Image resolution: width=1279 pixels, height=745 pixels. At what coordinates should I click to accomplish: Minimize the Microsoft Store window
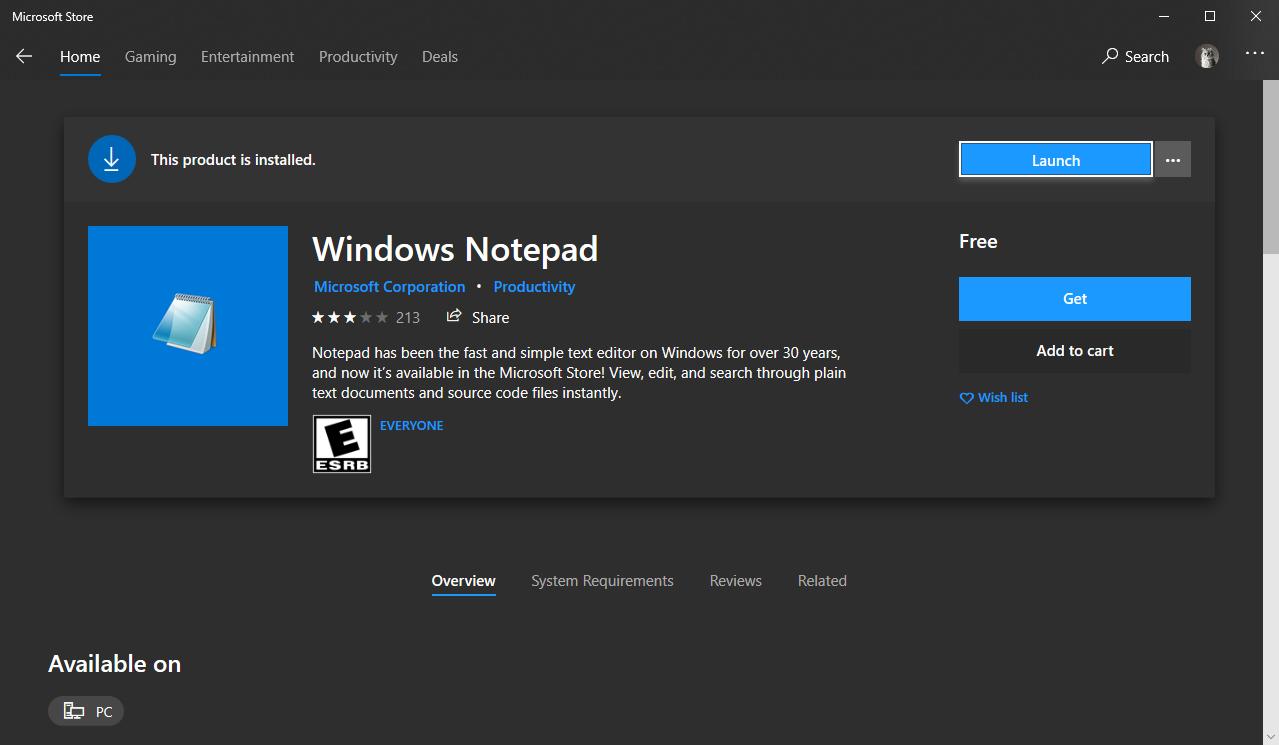click(1164, 16)
